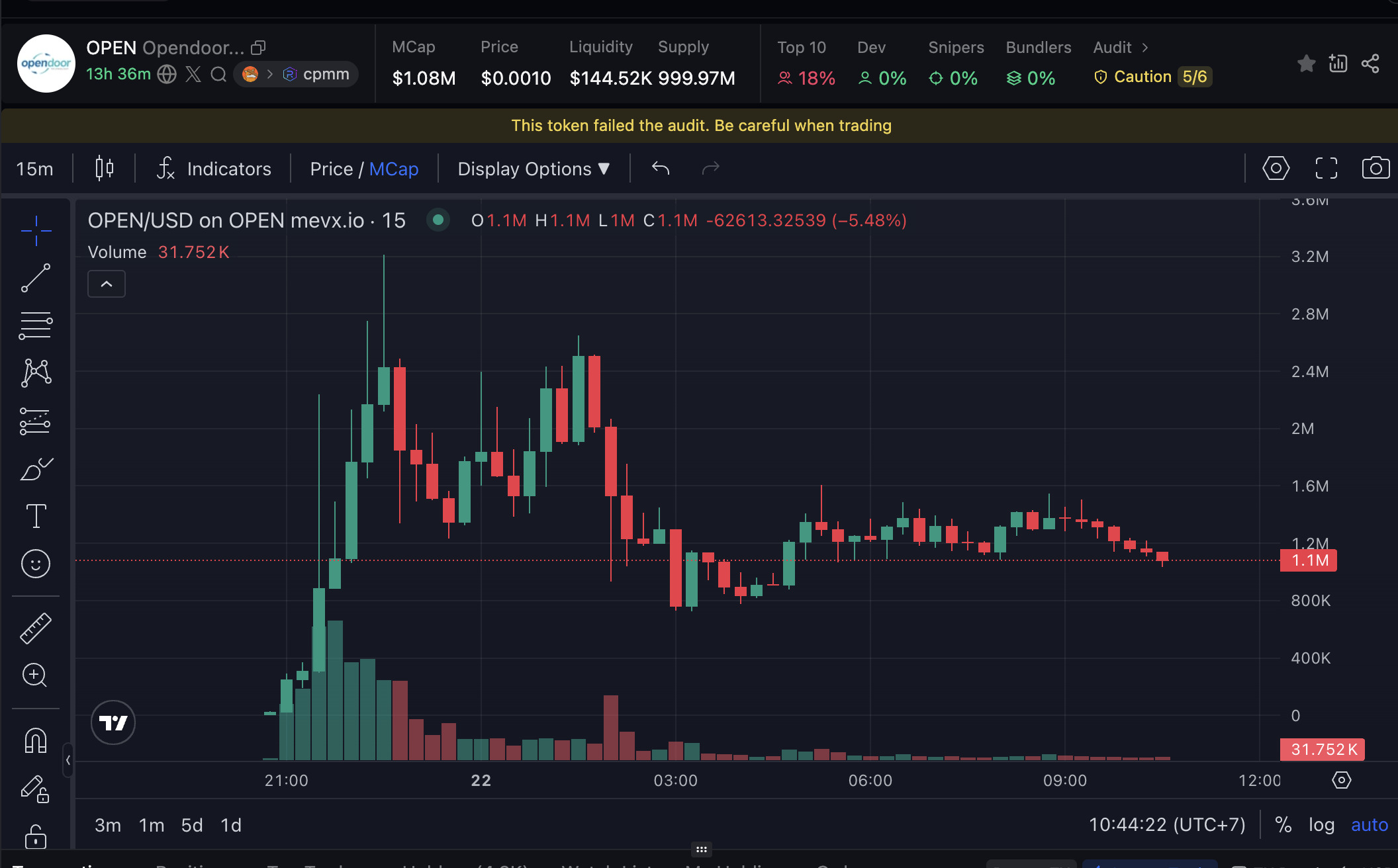Share the OPEN token page

(x=1370, y=64)
